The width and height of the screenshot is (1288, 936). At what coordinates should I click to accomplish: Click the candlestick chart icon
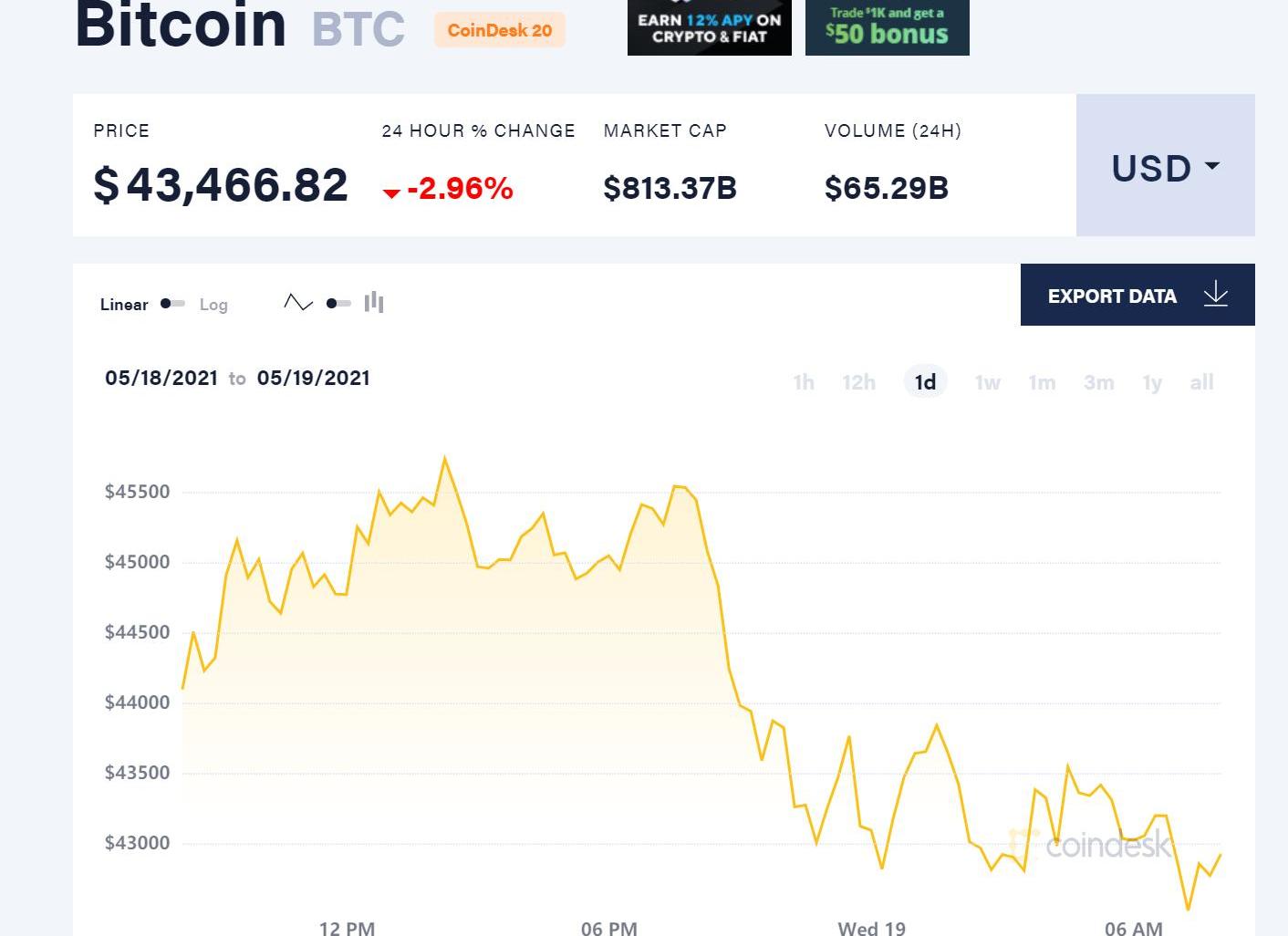374,303
